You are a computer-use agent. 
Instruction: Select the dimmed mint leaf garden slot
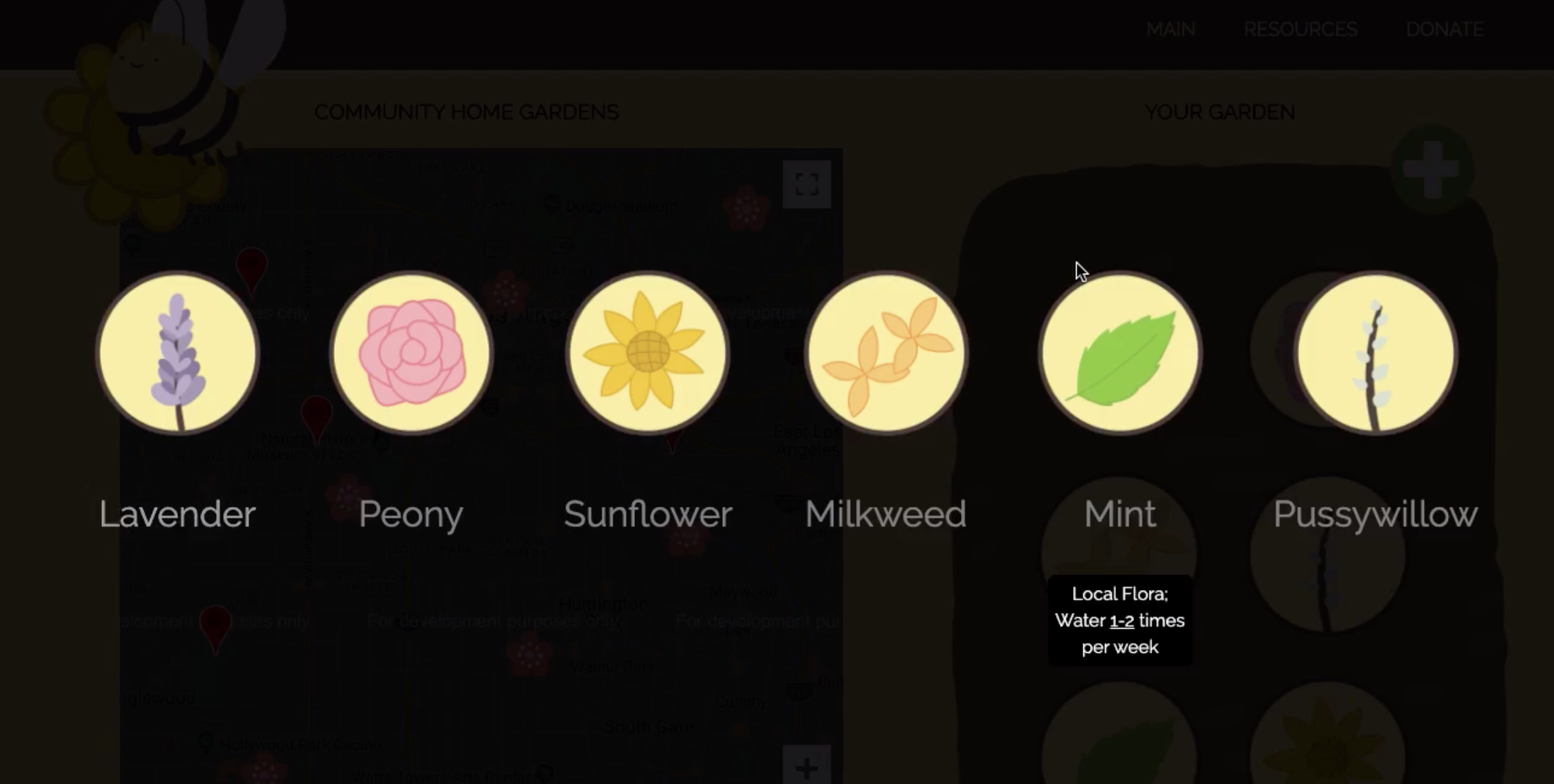[1119, 735]
